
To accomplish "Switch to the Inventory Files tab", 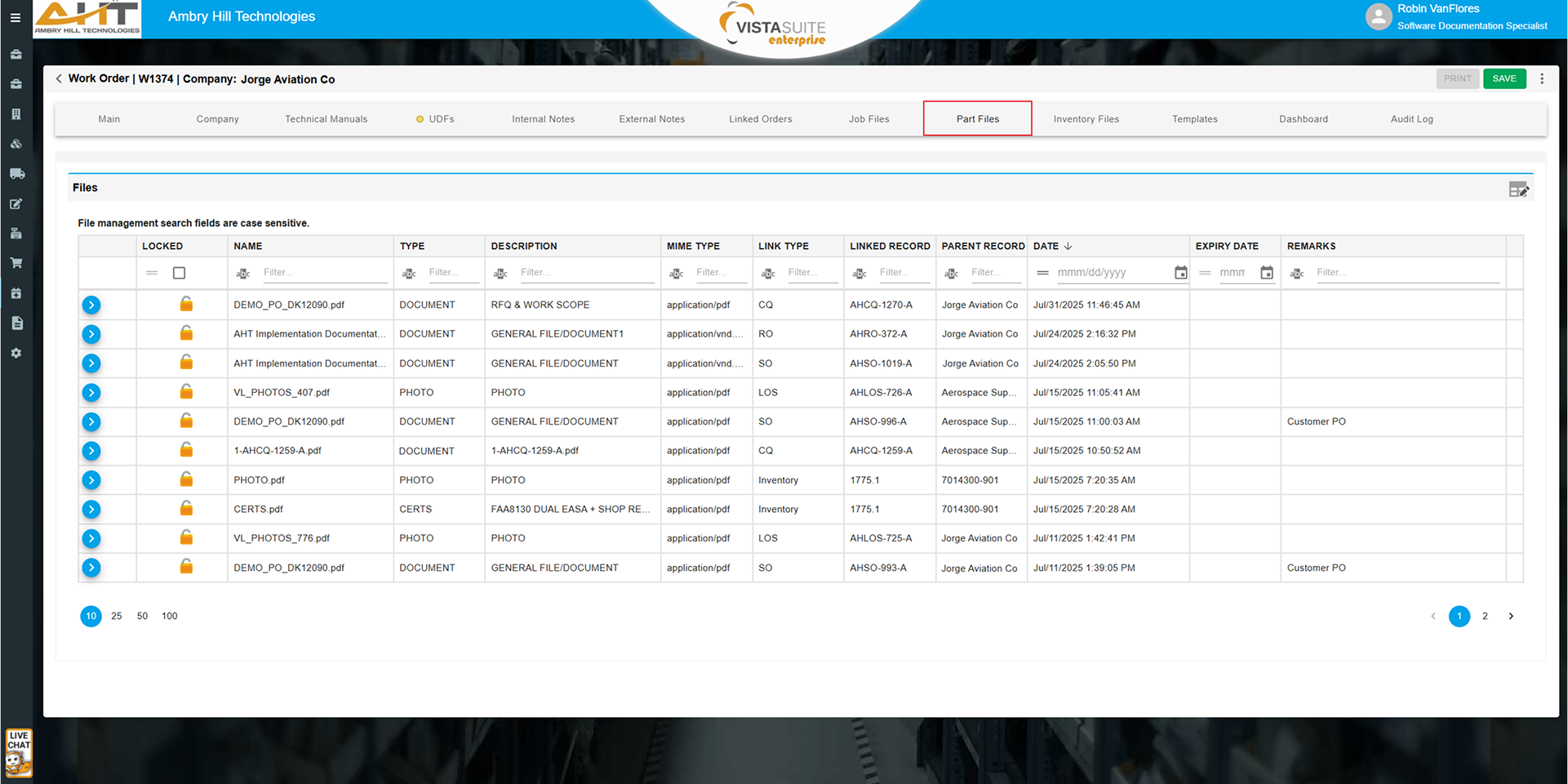I will (x=1086, y=119).
